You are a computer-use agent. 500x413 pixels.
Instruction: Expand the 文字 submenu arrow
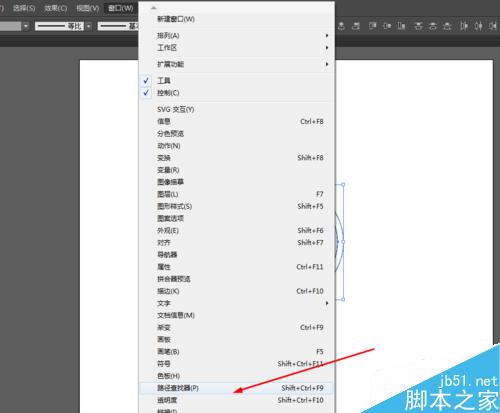coord(327,303)
